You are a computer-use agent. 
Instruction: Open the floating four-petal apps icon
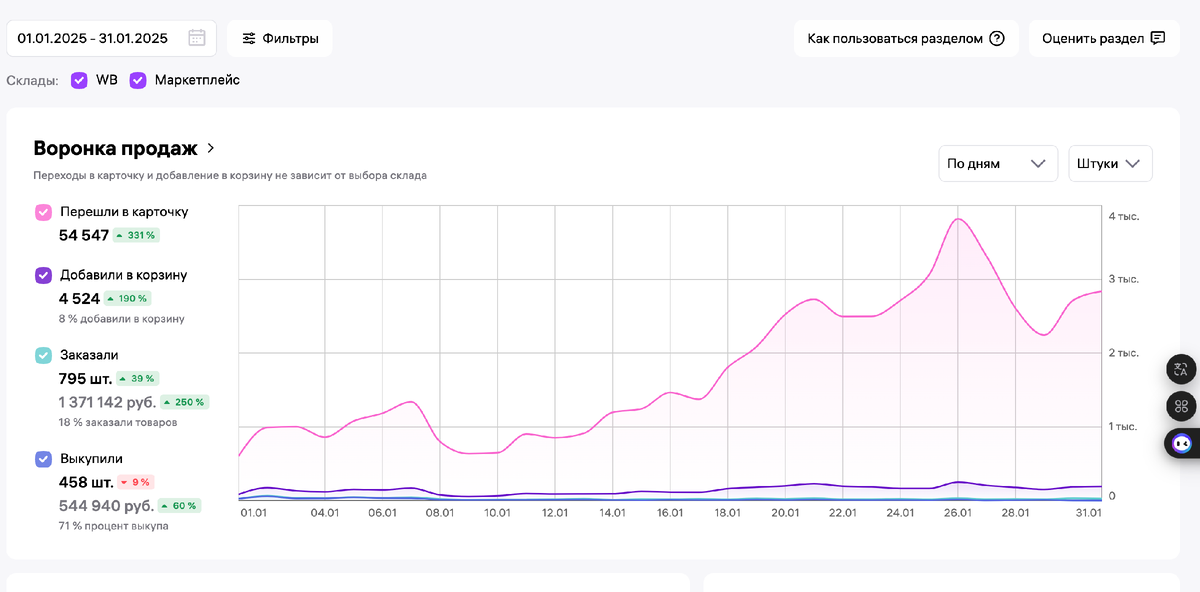coord(1181,406)
